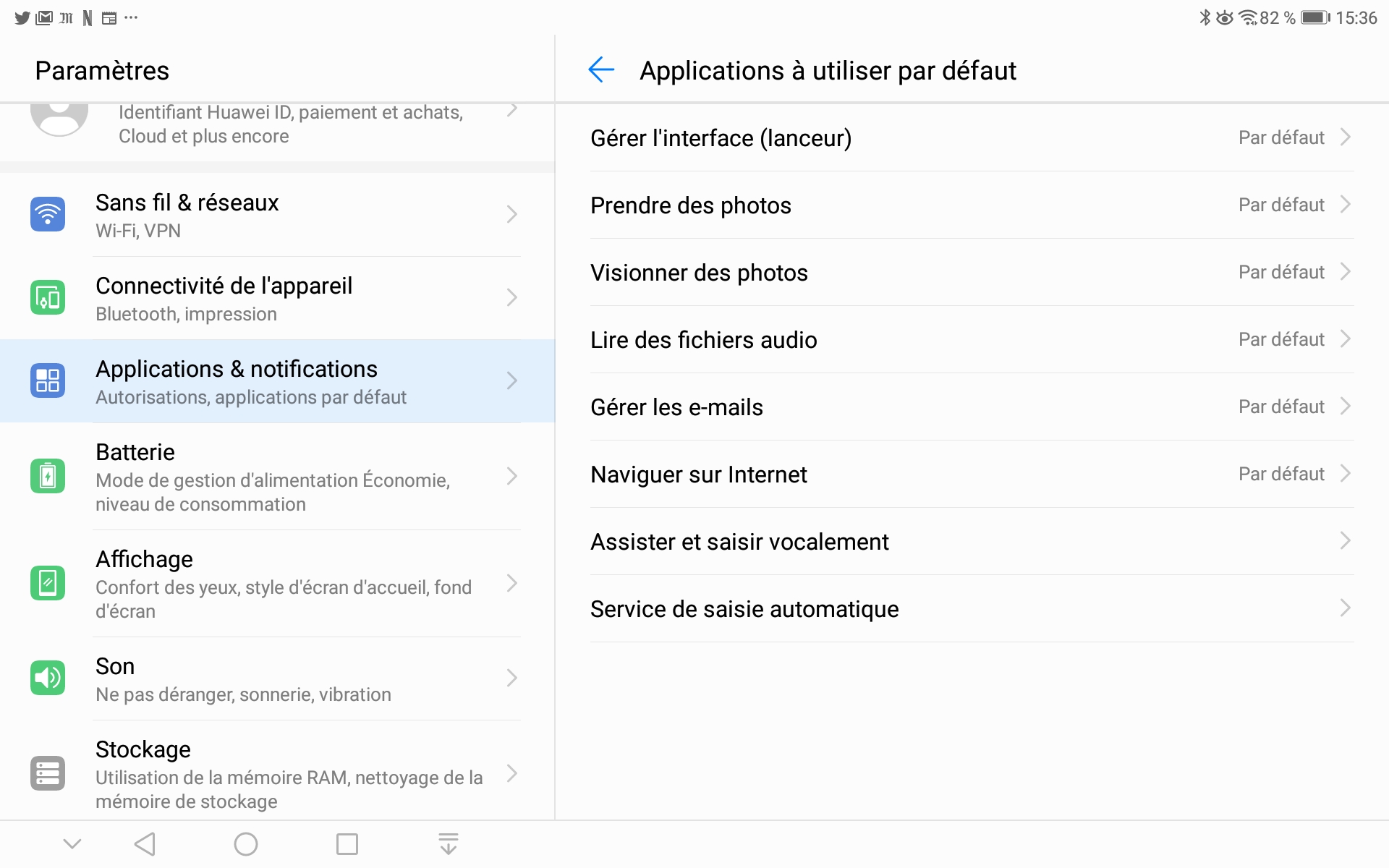Tap the Connectivité de l'appareil icon
Image resolution: width=1389 pixels, height=868 pixels.
coord(48,297)
